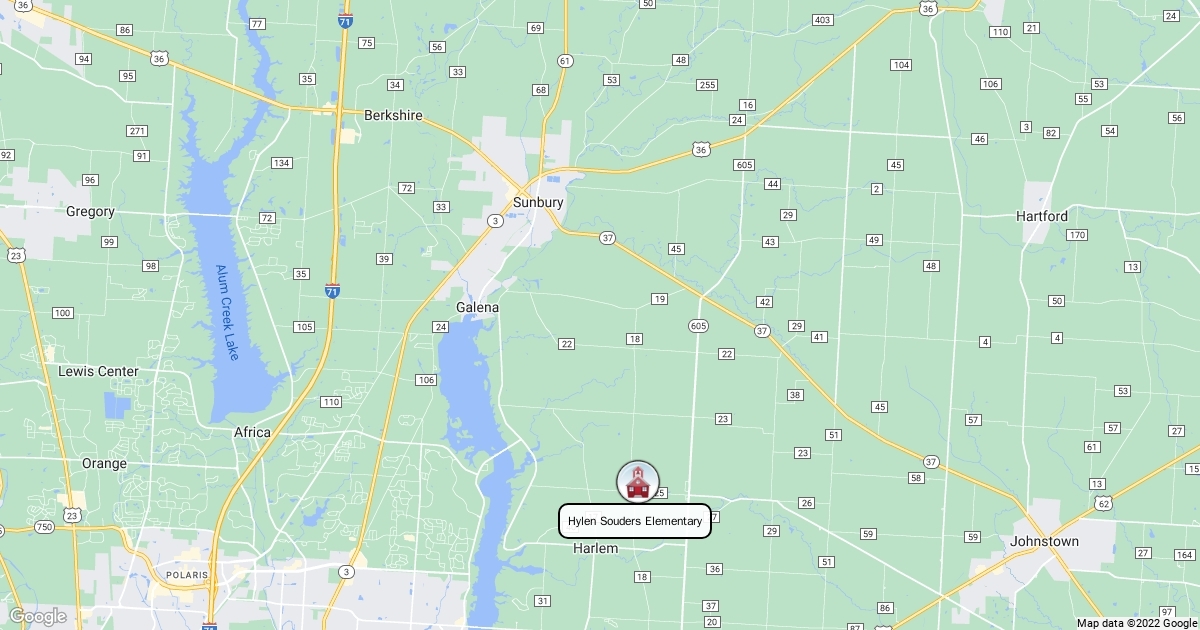The height and width of the screenshot is (630, 1200).
Task: Select the Johnstown town label
Action: click(x=1045, y=541)
